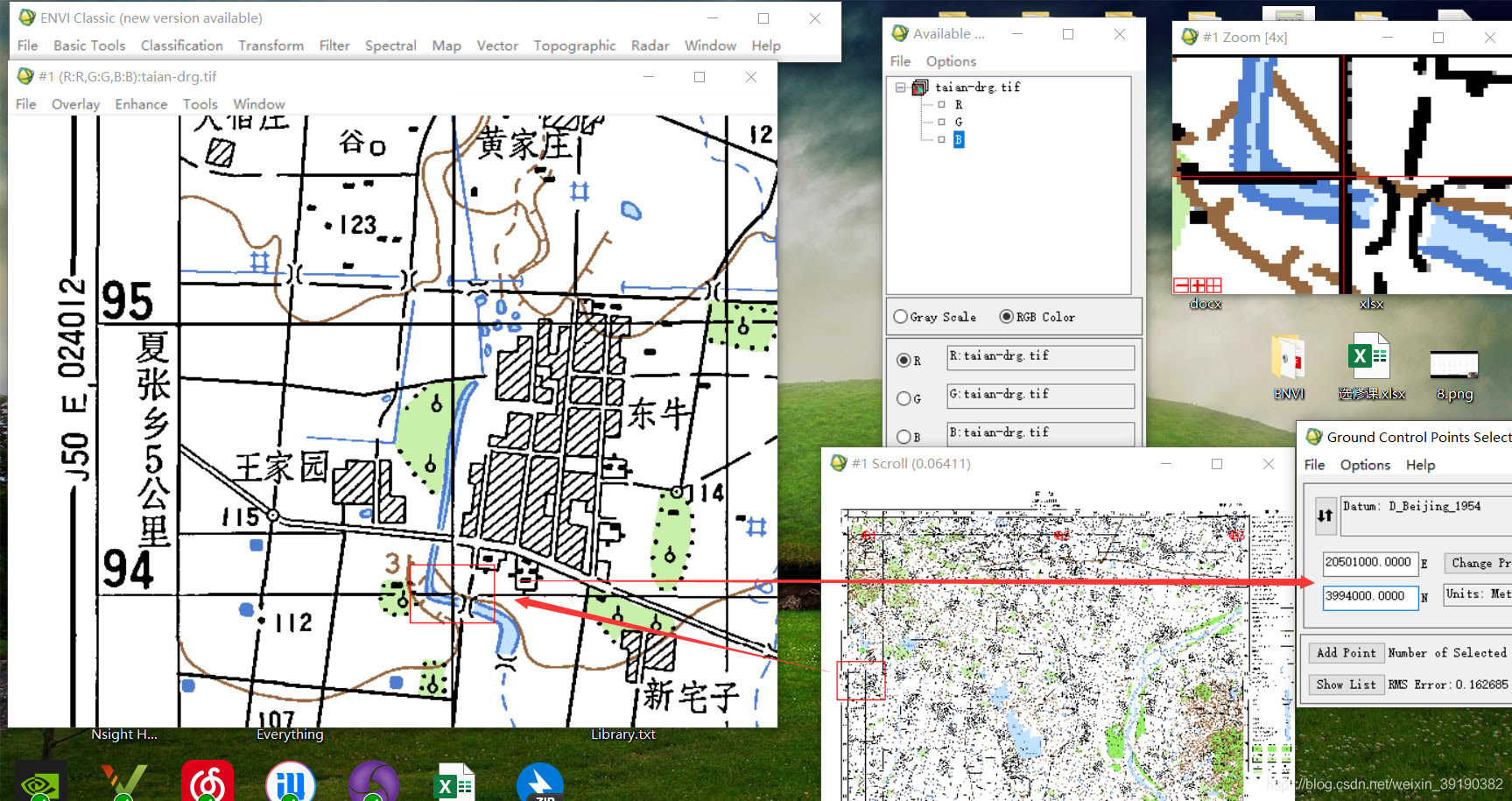
Task: Select highlighted band B in the tree
Action: (958, 139)
